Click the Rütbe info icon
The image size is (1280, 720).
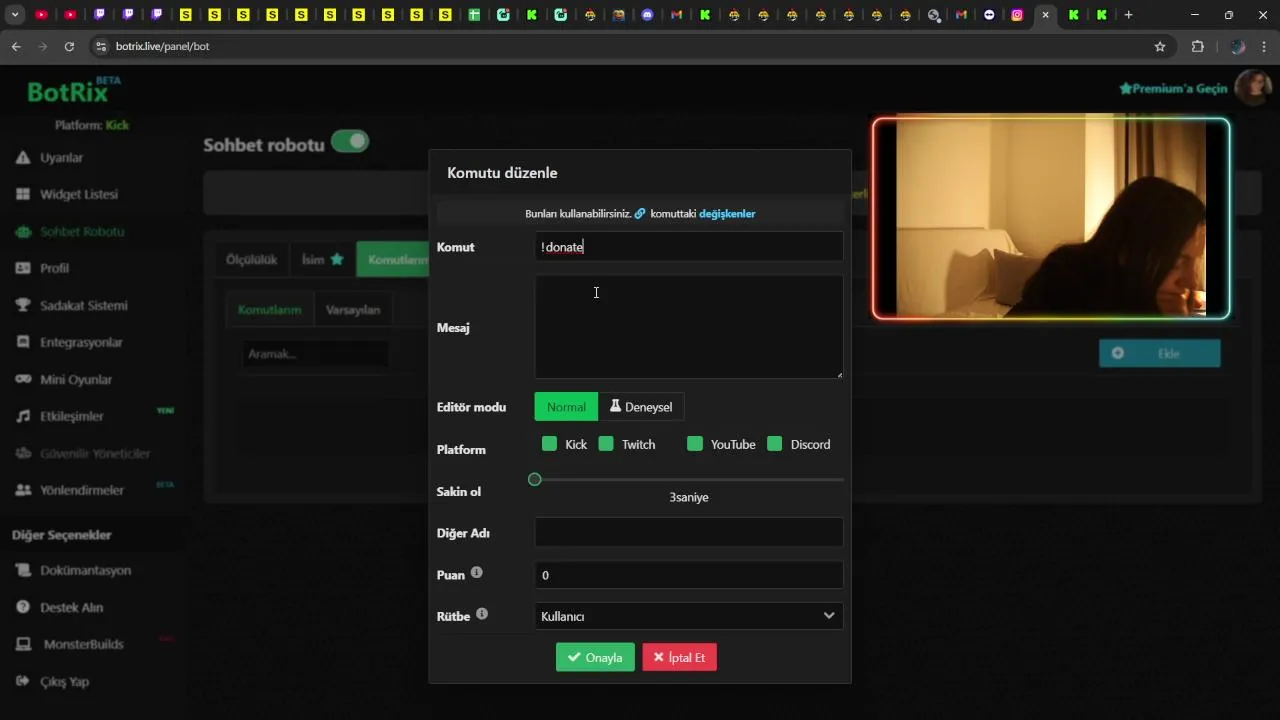[482, 614]
